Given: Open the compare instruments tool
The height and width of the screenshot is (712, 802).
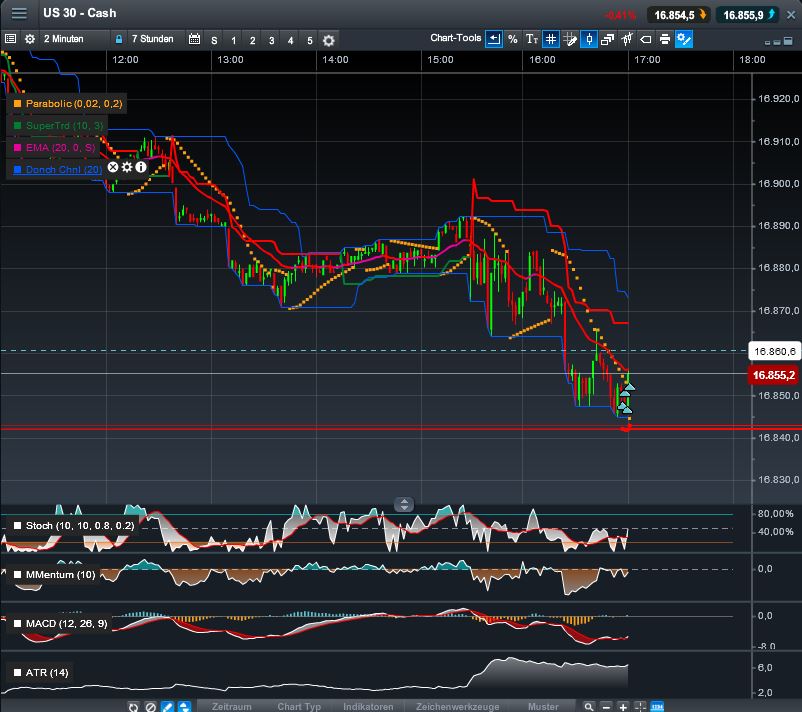Looking at the screenshot, I should [x=627, y=39].
